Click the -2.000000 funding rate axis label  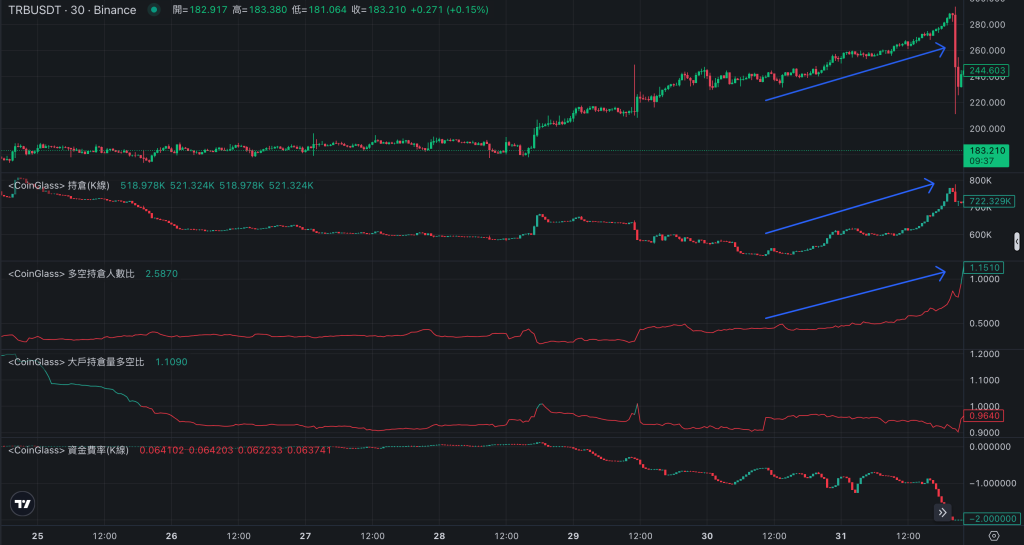point(988,519)
